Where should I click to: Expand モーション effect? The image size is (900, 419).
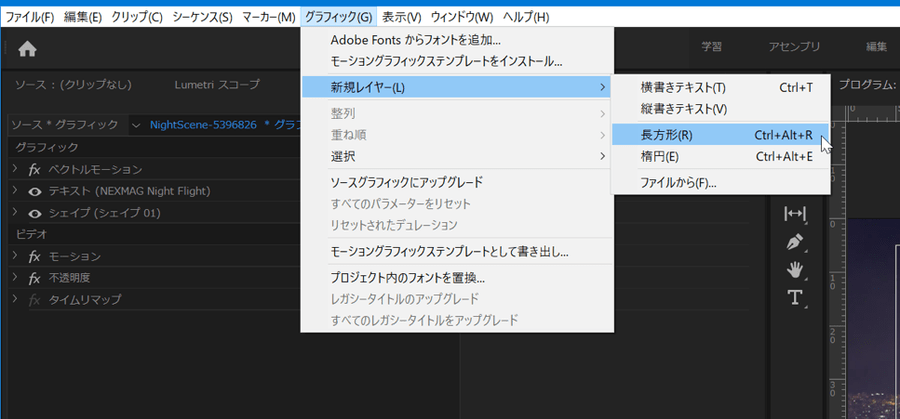coord(14,256)
